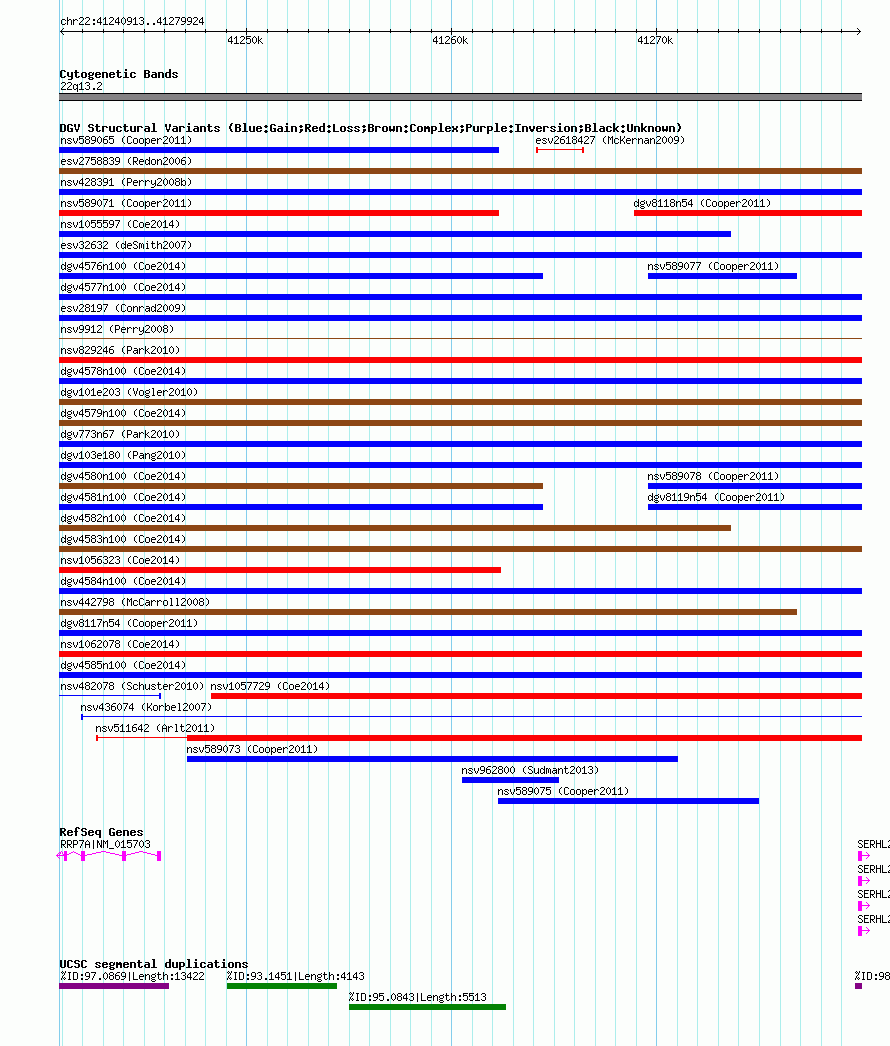The width and height of the screenshot is (890, 1046).
Task: Click the blue nsv589077 feature bar
Action: point(722,276)
